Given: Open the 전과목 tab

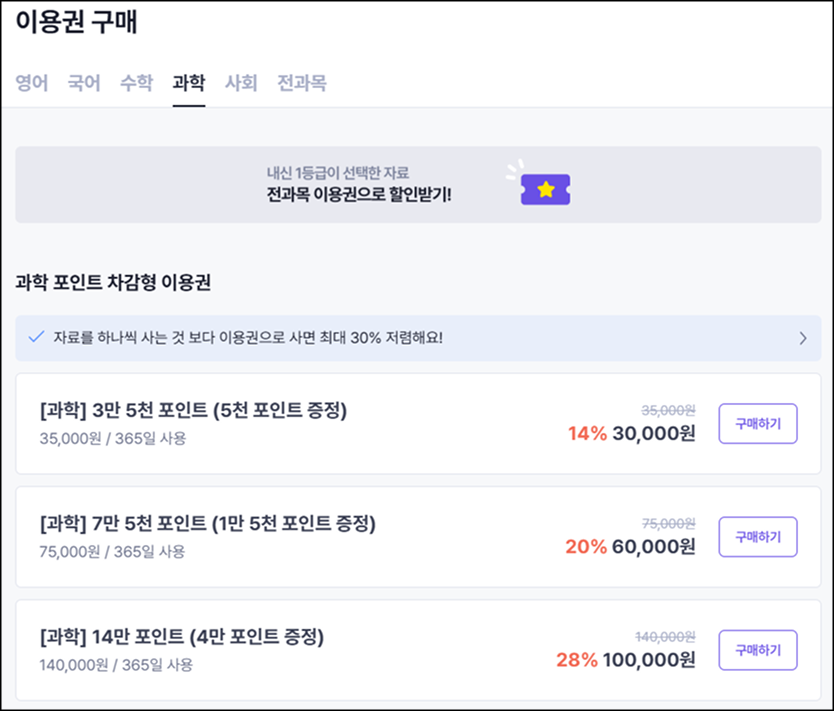Looking at the screenshot, I should click(302, 83).
